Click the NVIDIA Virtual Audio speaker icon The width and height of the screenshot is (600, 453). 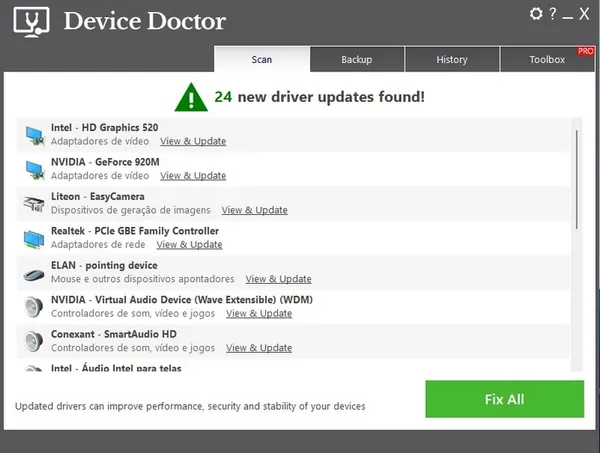[x=34, y=306]
